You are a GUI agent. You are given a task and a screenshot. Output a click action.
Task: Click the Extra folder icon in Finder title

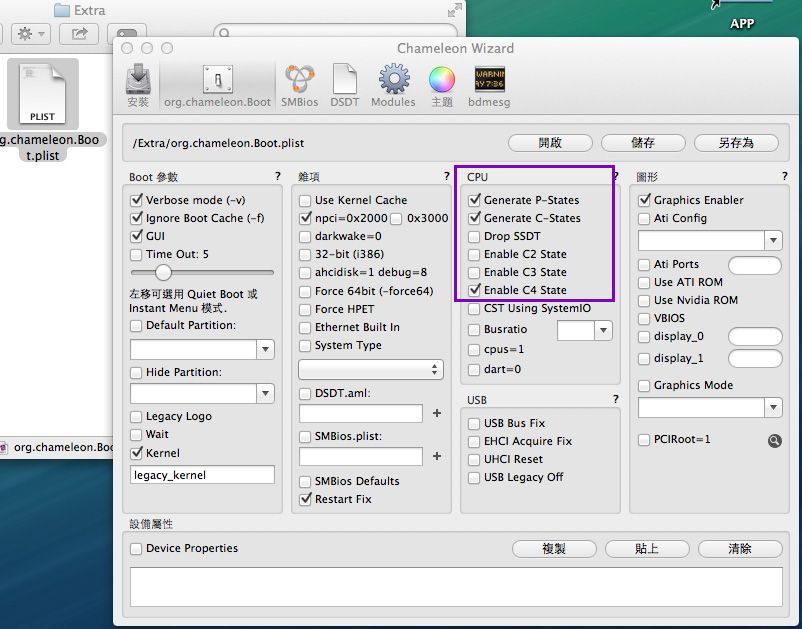click(x=61, y=10)
